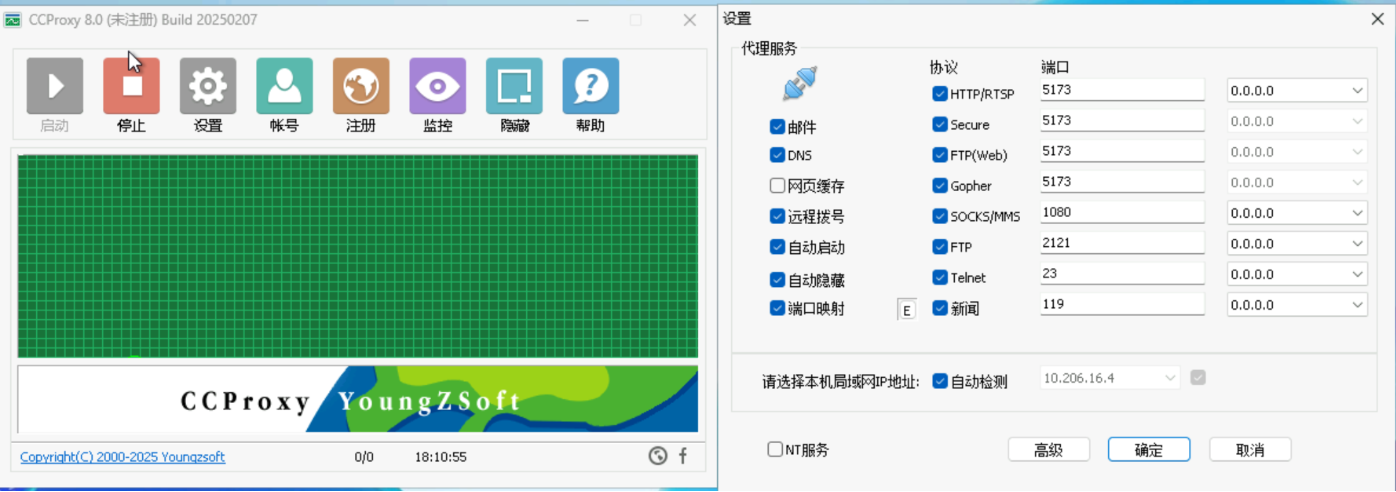
Task: Click the 隐藏 (Hide) icon
Action: (x=514, y=86)
